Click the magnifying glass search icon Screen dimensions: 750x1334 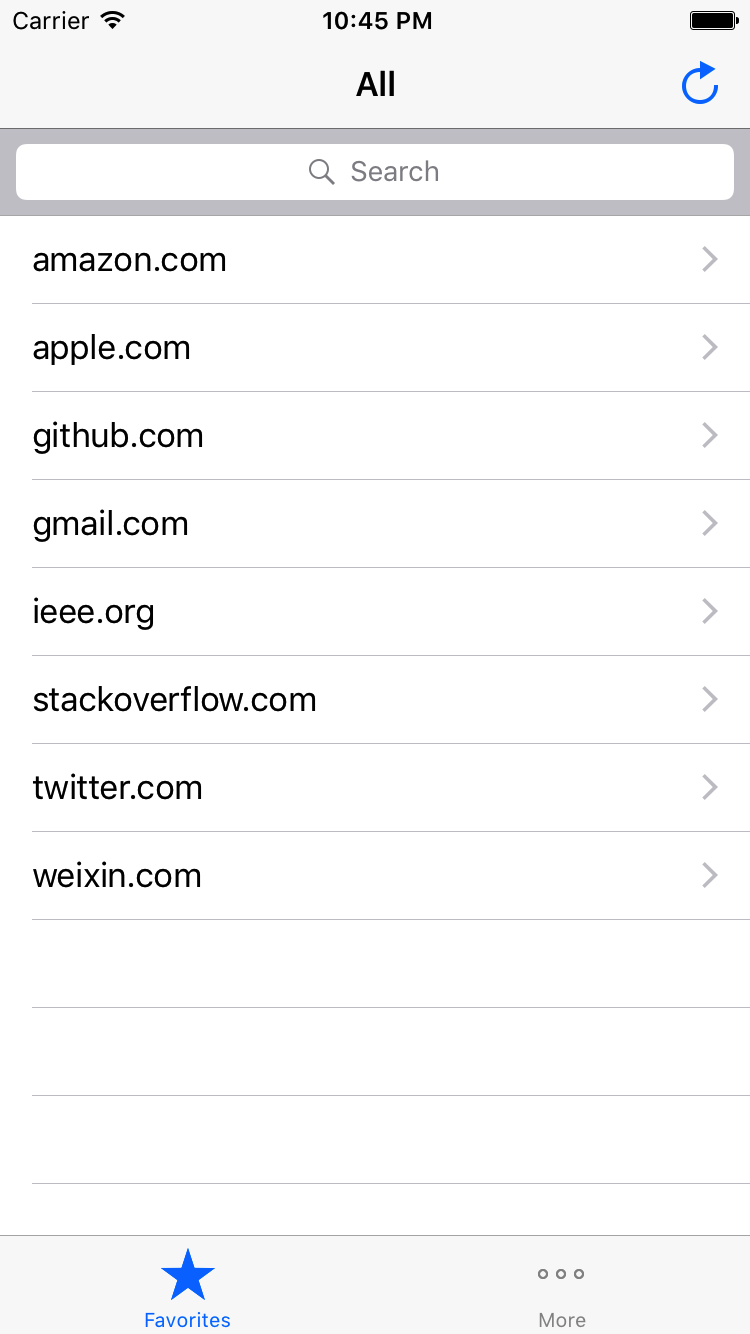pos(321,172)
